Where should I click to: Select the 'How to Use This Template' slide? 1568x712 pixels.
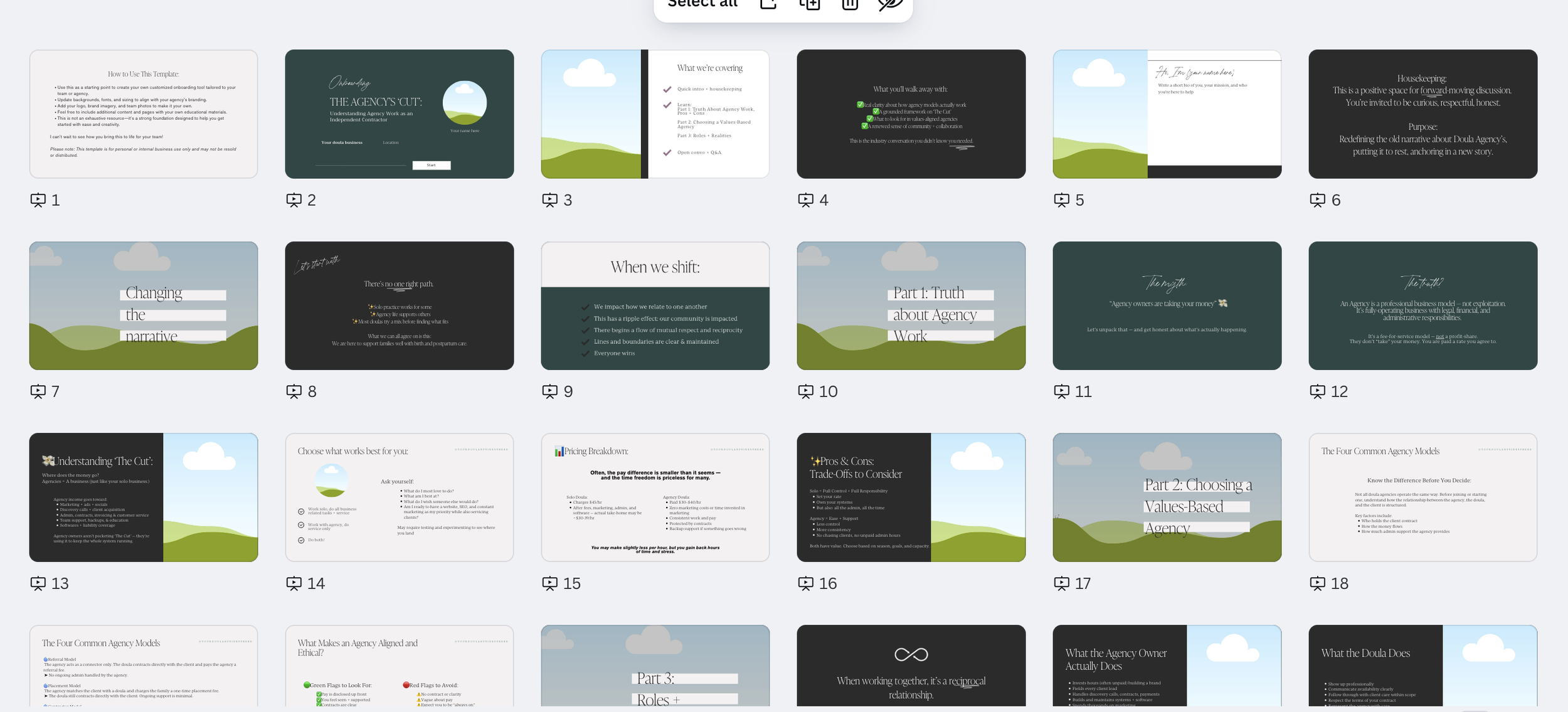coord(144,114)
